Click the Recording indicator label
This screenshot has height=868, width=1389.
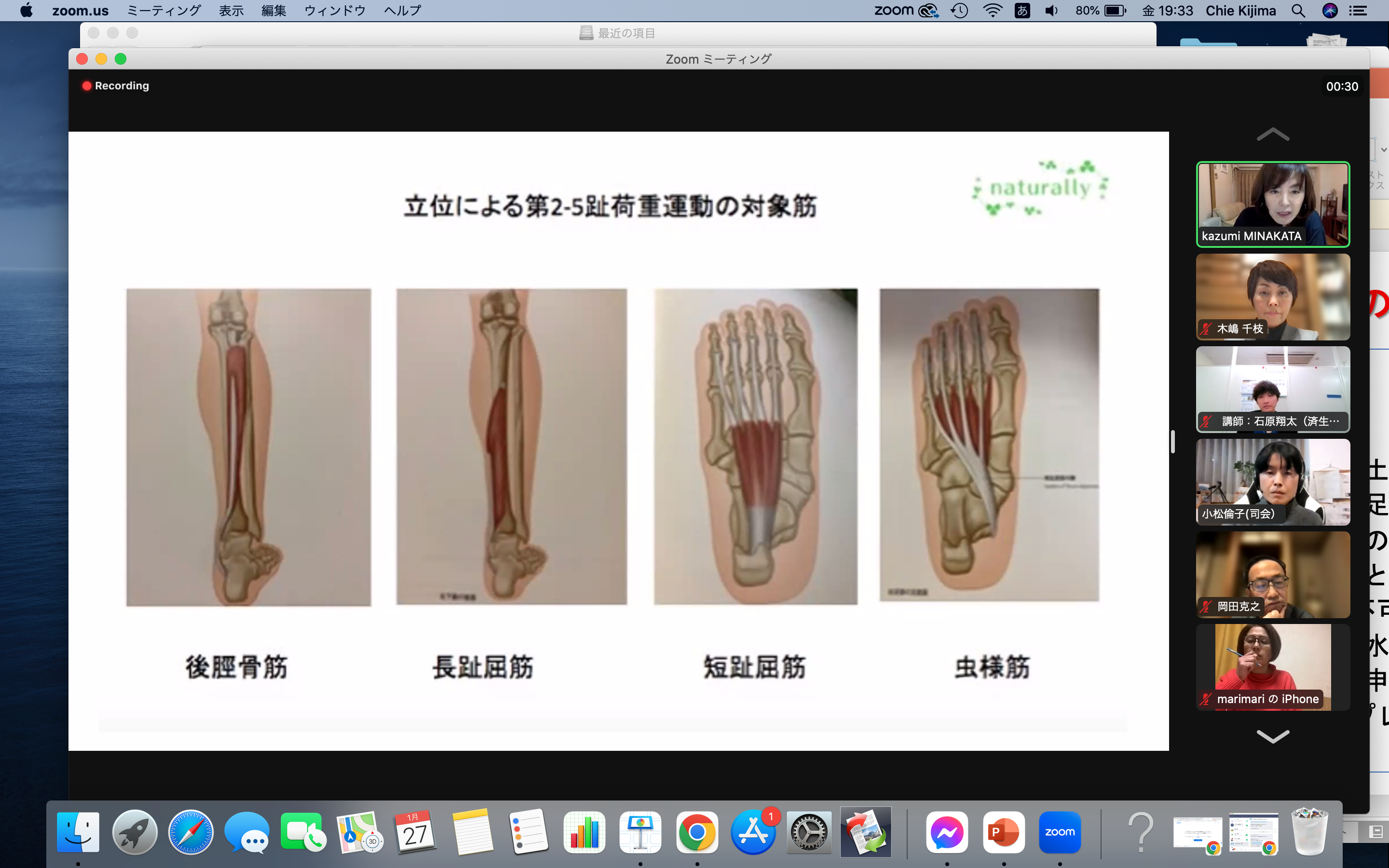click(121, 85)
